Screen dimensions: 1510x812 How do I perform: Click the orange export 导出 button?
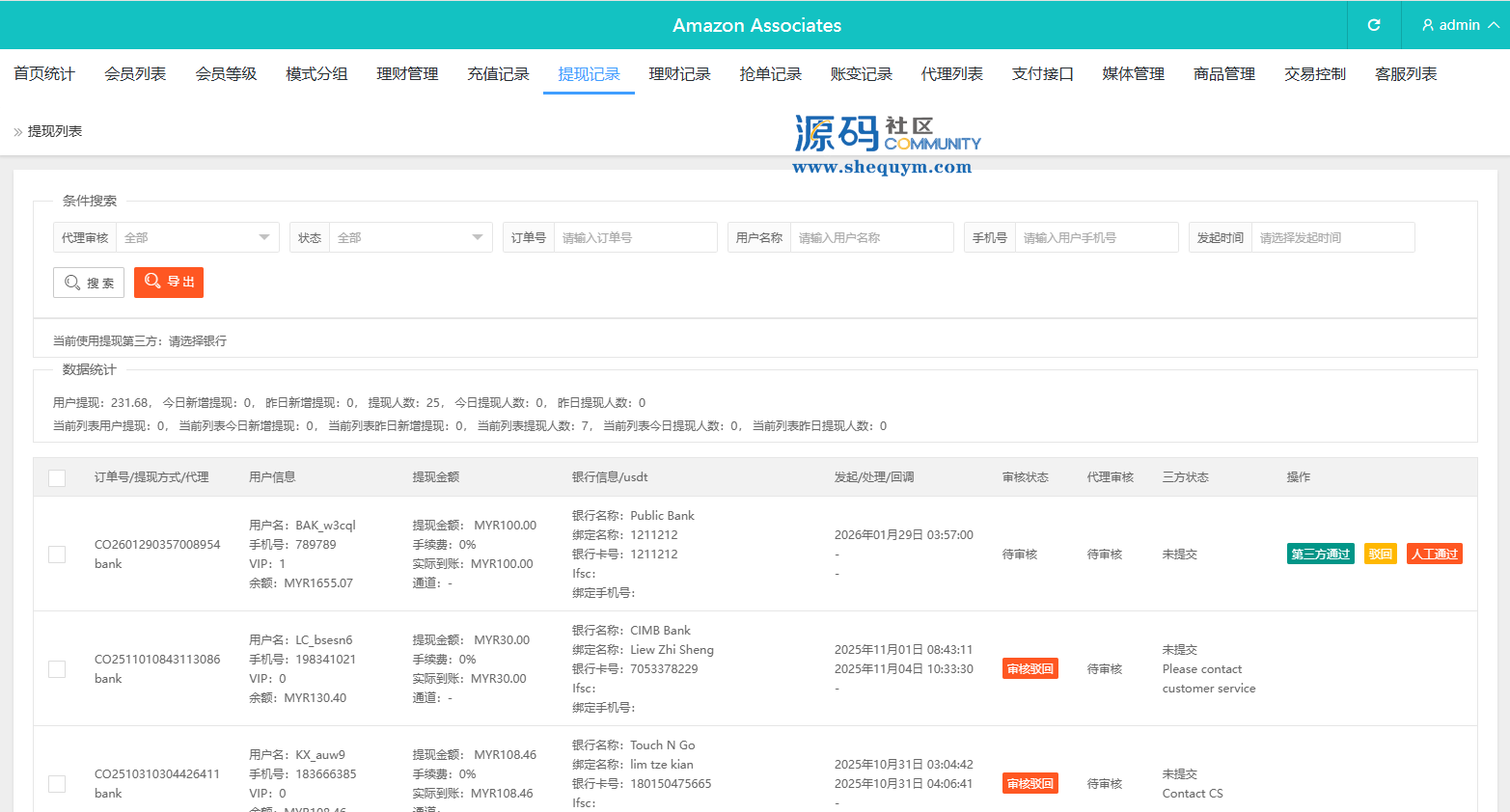coord(169,282)
